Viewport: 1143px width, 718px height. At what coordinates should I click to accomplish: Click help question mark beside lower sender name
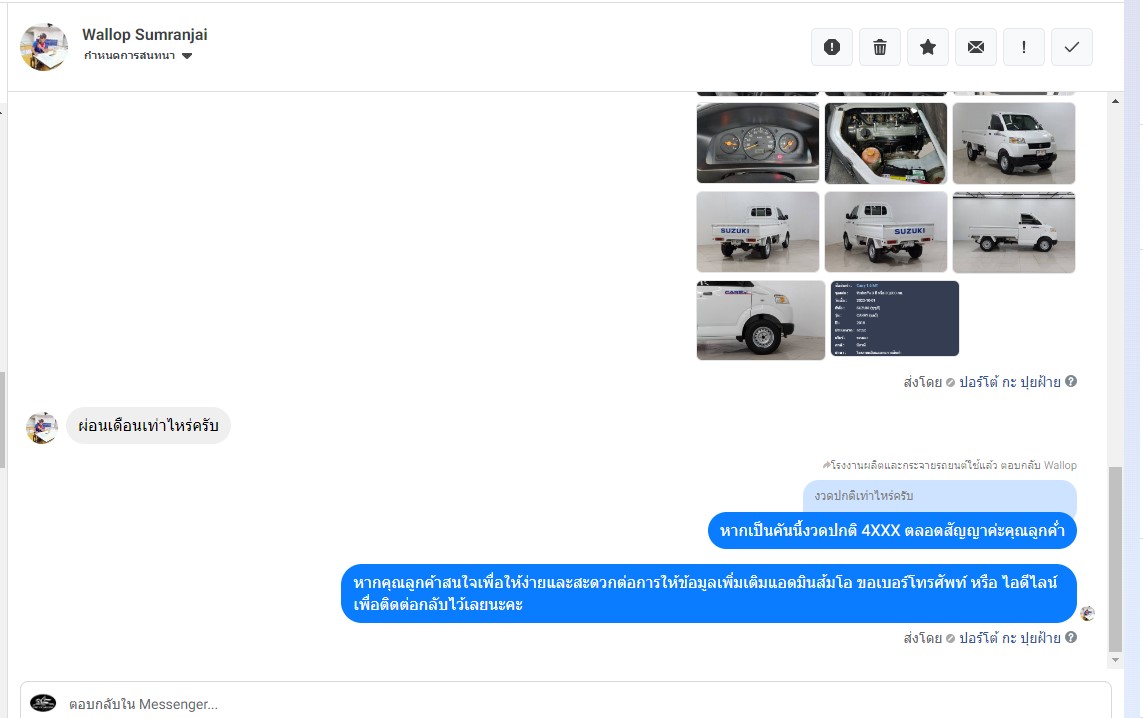pyautogui.click(x=1071, y=637)
